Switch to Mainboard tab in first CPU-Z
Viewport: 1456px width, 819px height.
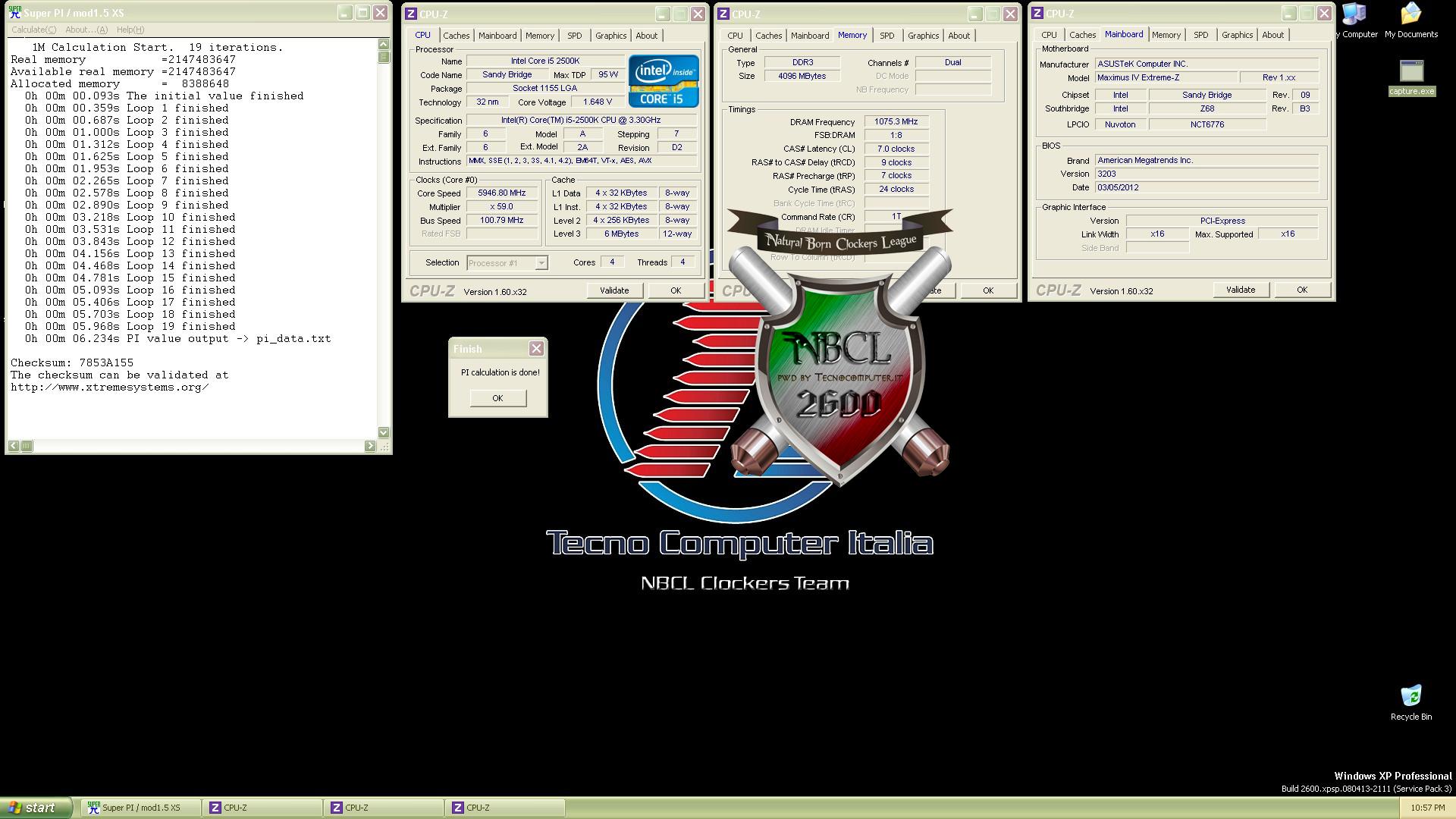pos(497,36)
